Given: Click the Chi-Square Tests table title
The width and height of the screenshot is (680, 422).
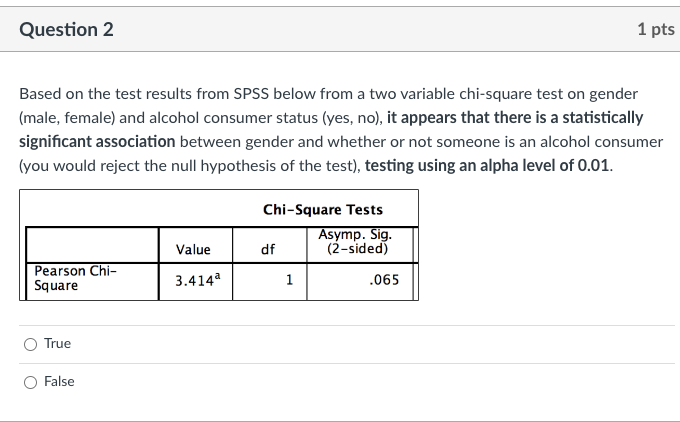Looking at the screenshot, I should point(323,209).
